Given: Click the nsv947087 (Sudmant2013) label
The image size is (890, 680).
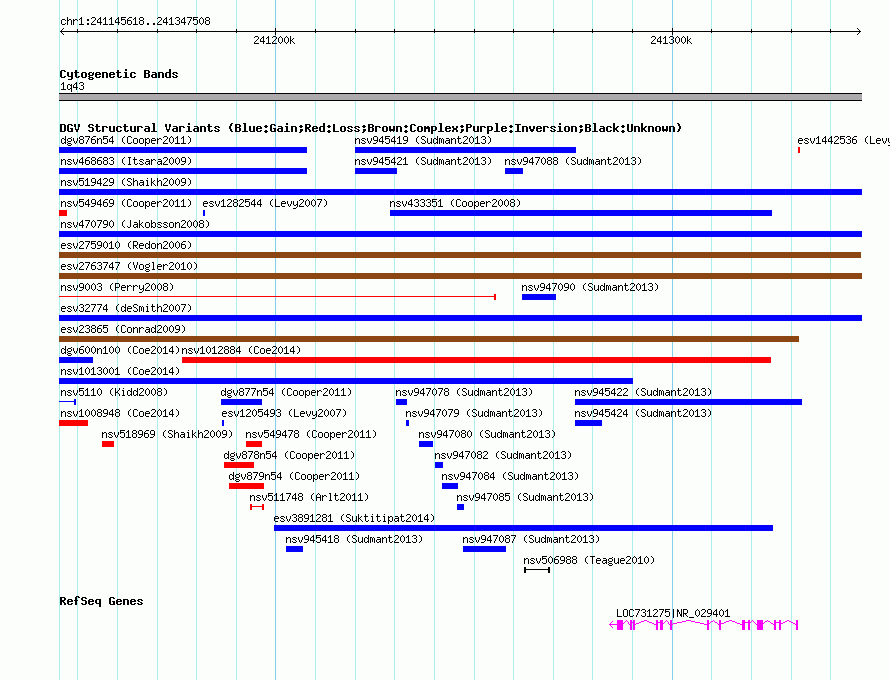Looking at the screenshot, I should (531, 539).
